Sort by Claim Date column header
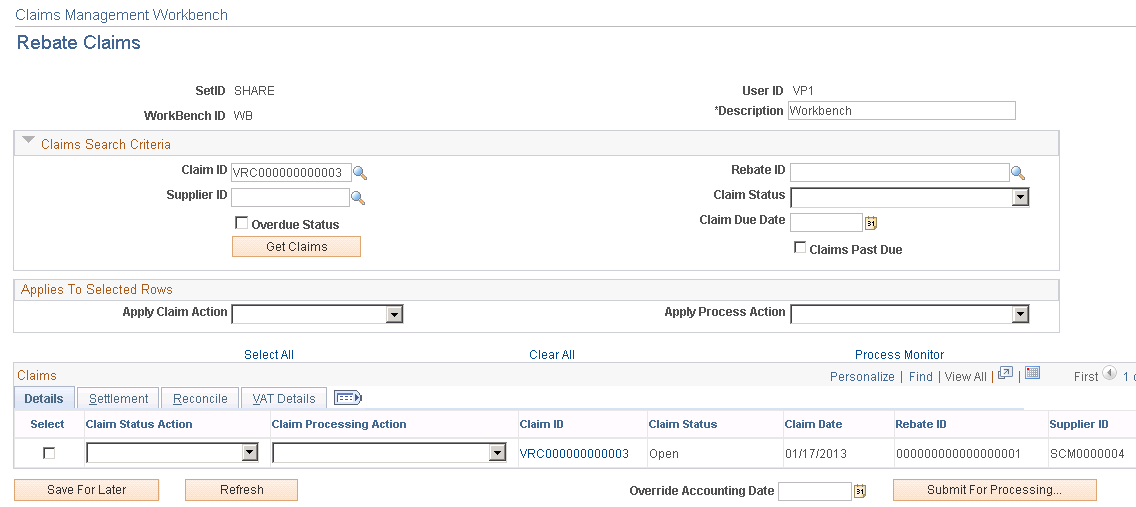Image resolution: width=1136 pixels, height=507 pixels. pyautogui.click(x=813, y=424)
